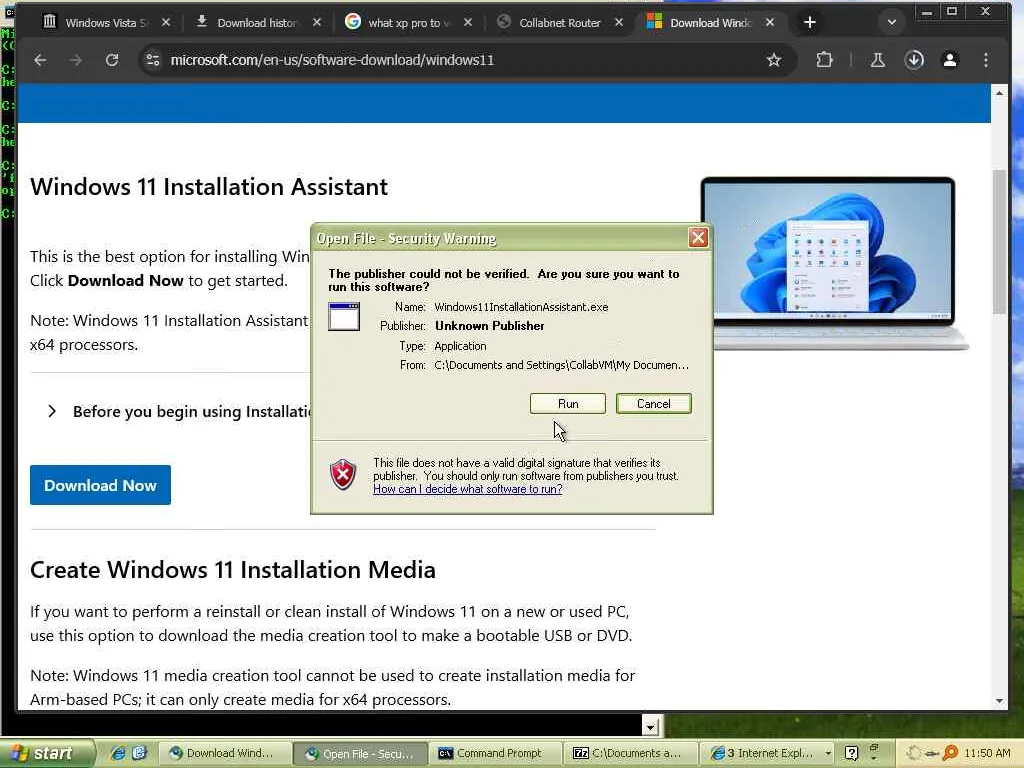Cancel the Security Warning dialog

click(x=653, y=404)
